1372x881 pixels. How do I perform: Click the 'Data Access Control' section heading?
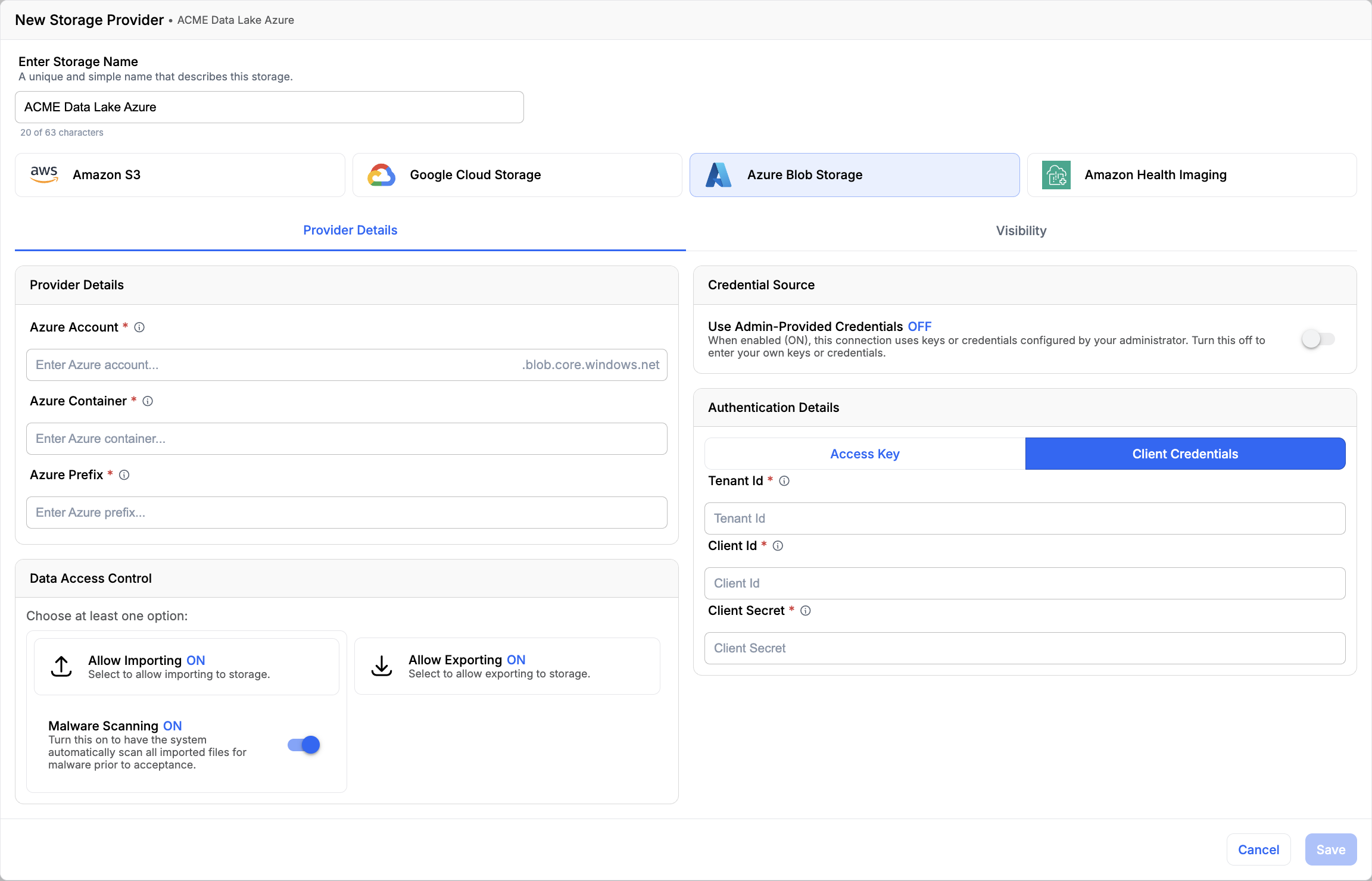91,579
